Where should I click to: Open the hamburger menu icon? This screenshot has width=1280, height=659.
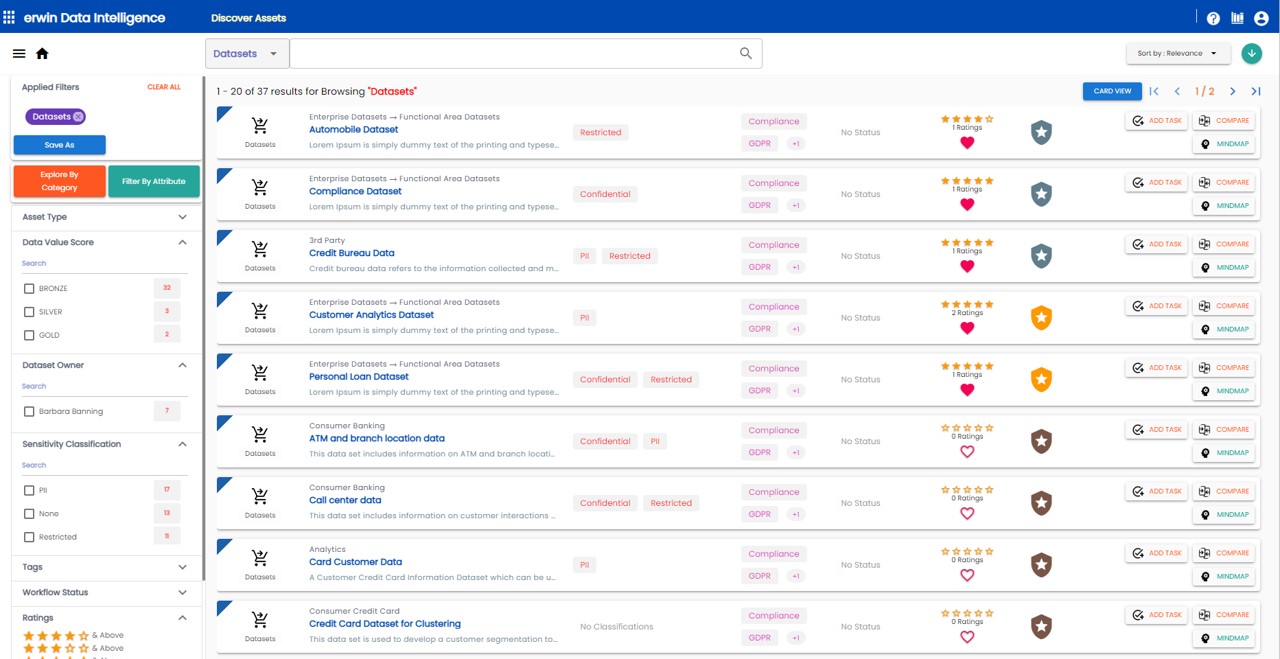point(18,53)
